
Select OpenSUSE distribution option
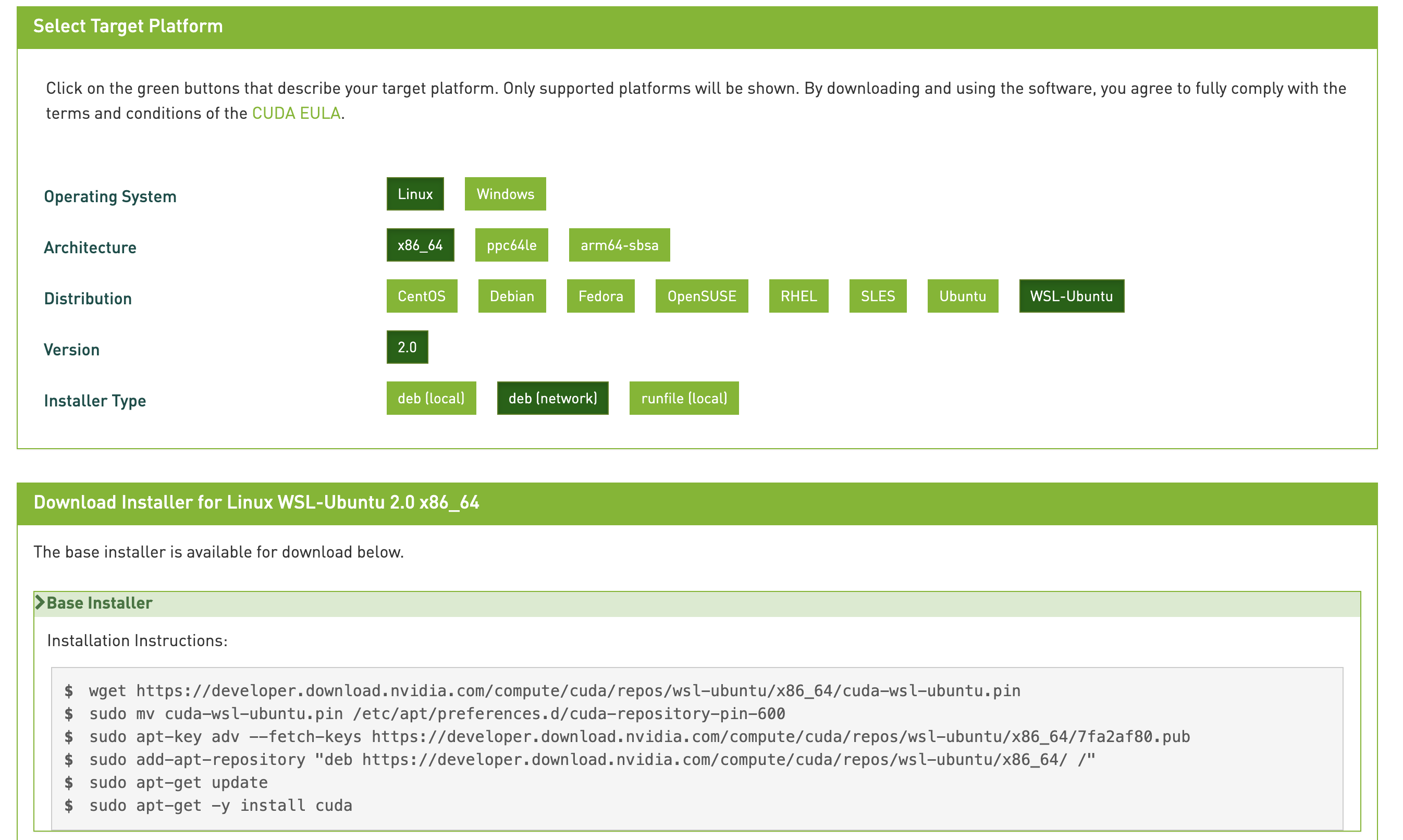pos(701,296)
